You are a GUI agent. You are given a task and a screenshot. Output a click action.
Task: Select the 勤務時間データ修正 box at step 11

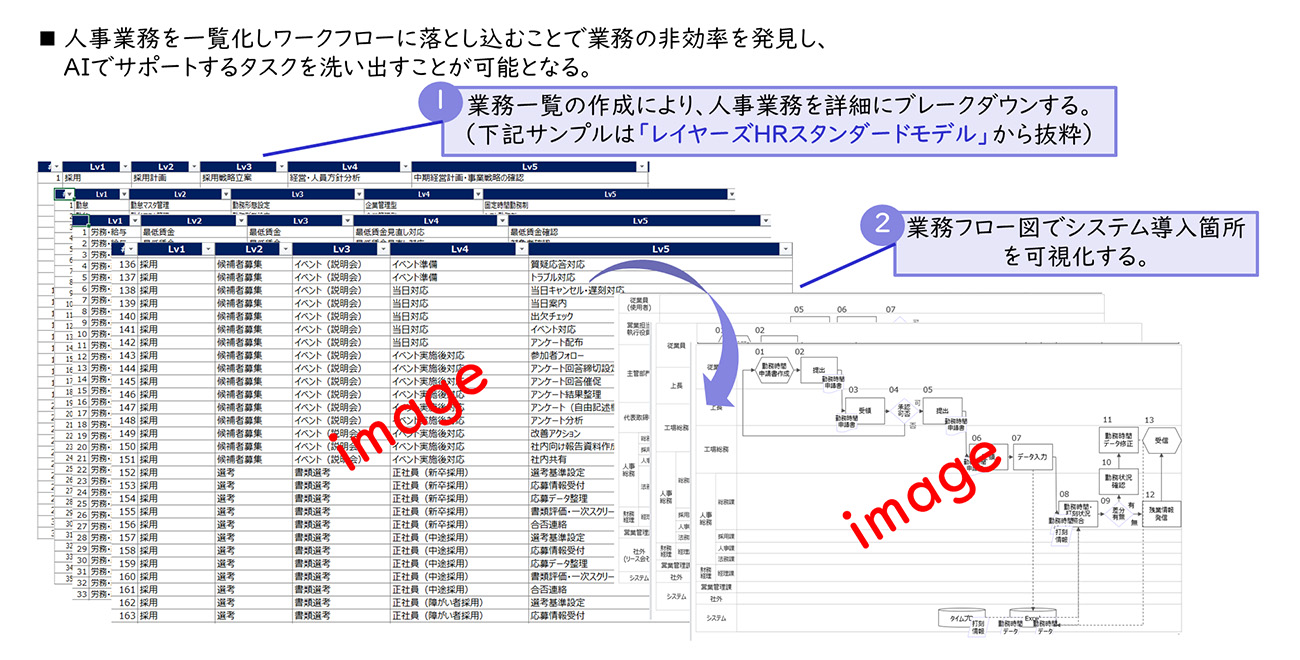(x=1120, y=441)
